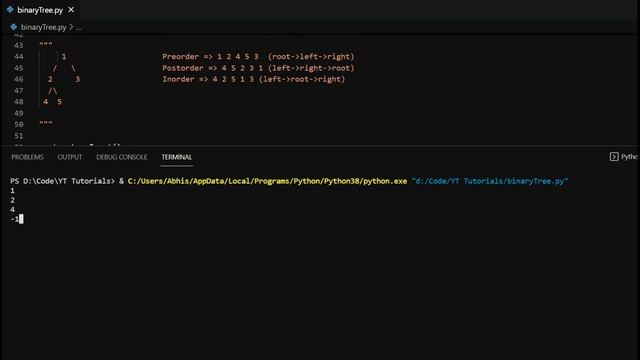640x360 pixels.
Task: Click the Preorder comment line text
Action: pyautogui.click(x=258, y=56)
